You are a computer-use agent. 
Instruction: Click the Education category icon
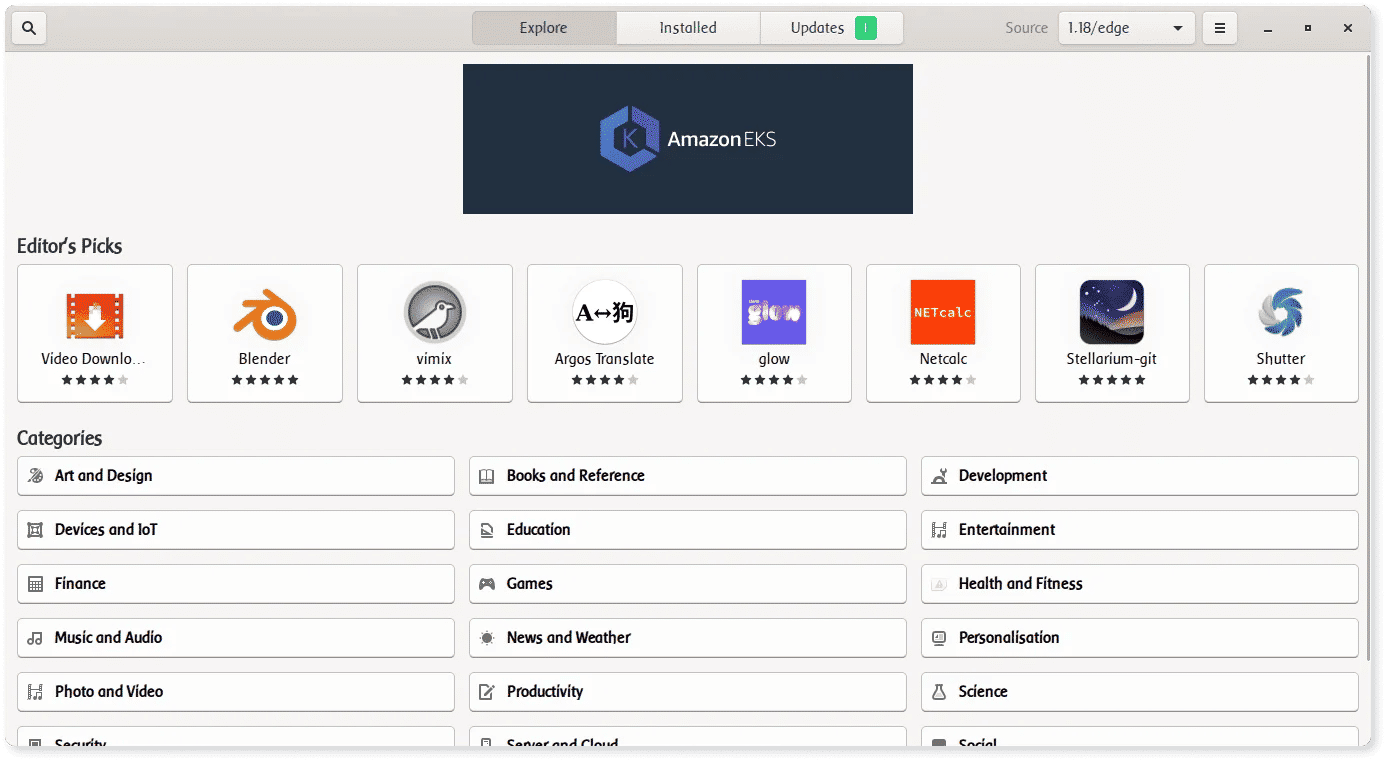coord(487,530)
